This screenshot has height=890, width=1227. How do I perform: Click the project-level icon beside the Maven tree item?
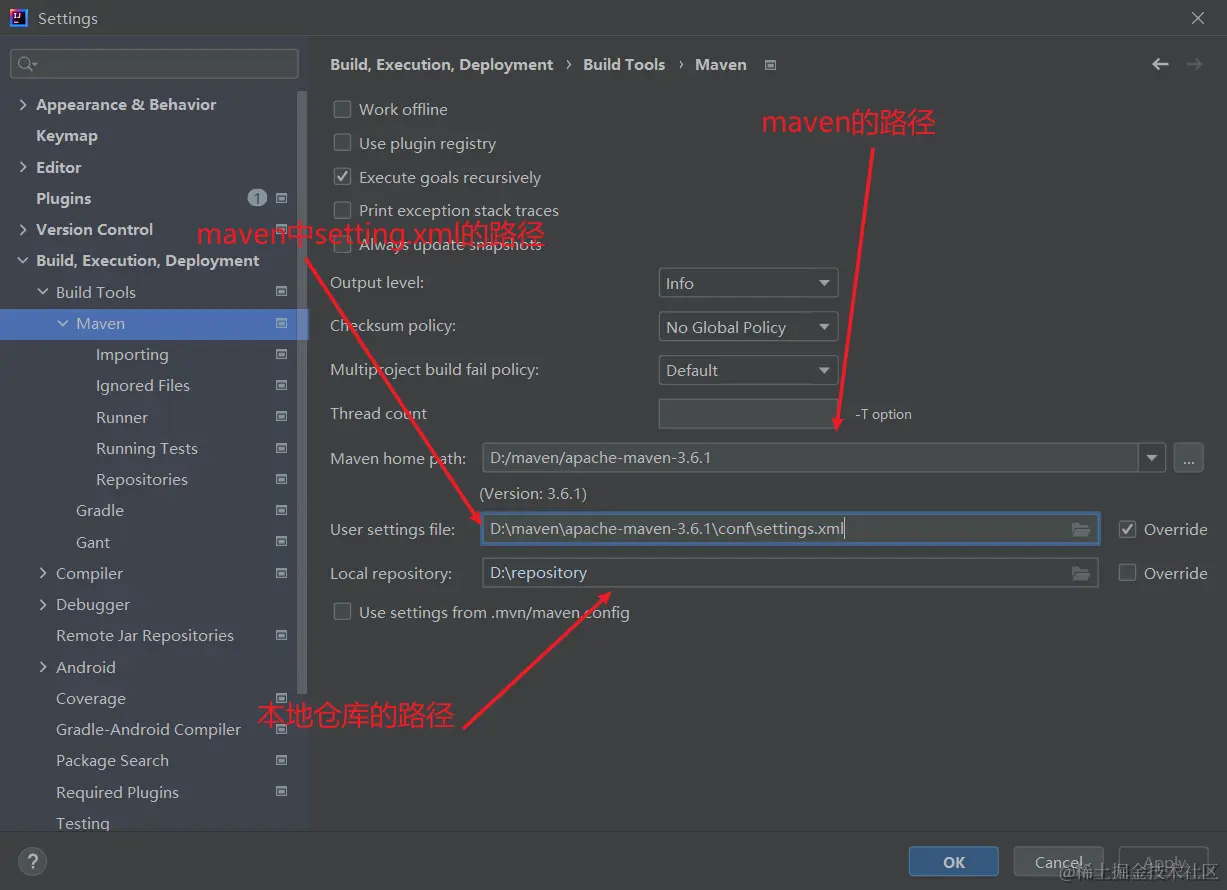tap(281, 323)
